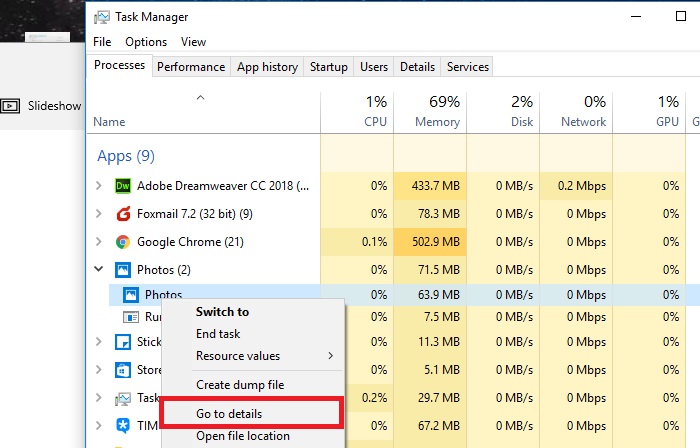Switch to the App history tab
The image size is (700, 448).
pos(267,67)
